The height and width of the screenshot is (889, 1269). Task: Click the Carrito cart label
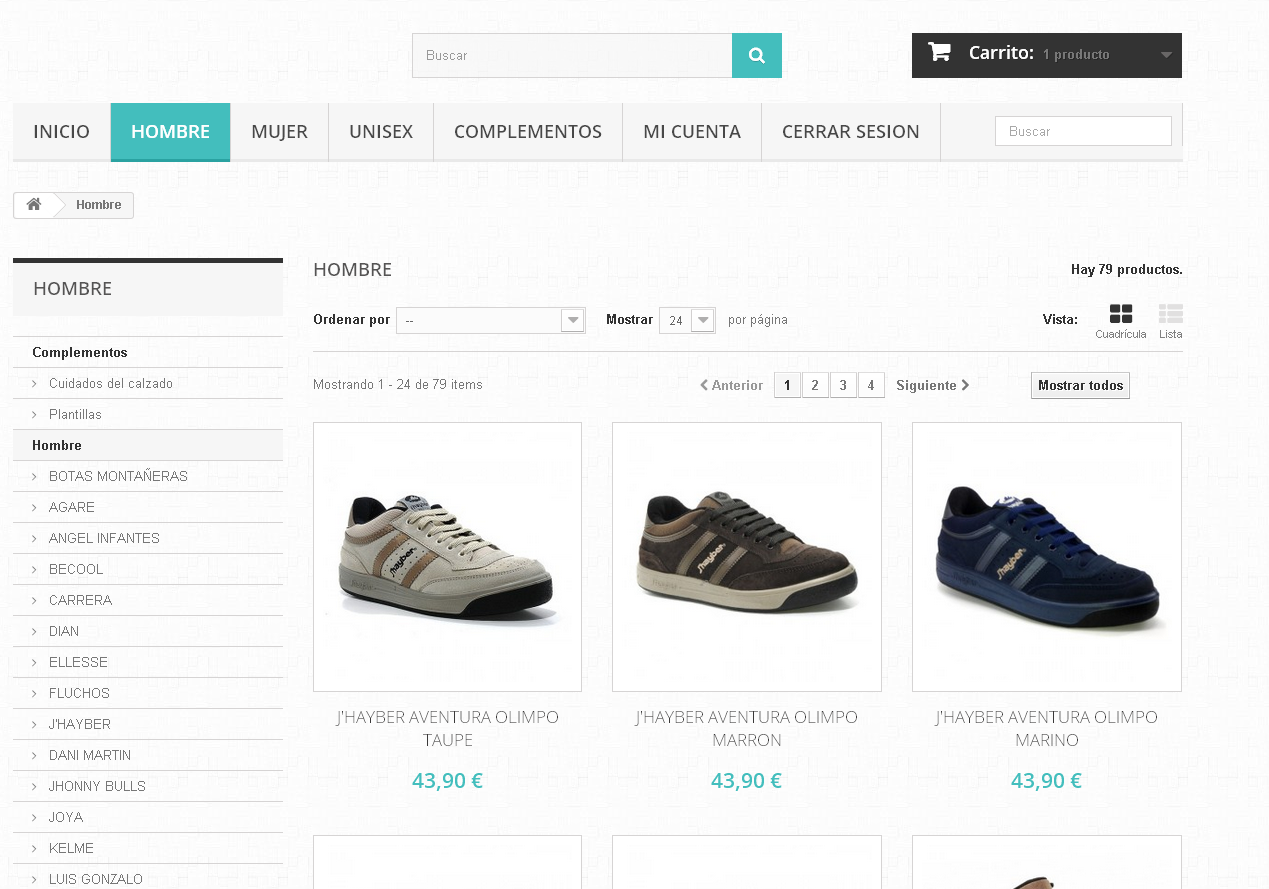point(1001,53)
